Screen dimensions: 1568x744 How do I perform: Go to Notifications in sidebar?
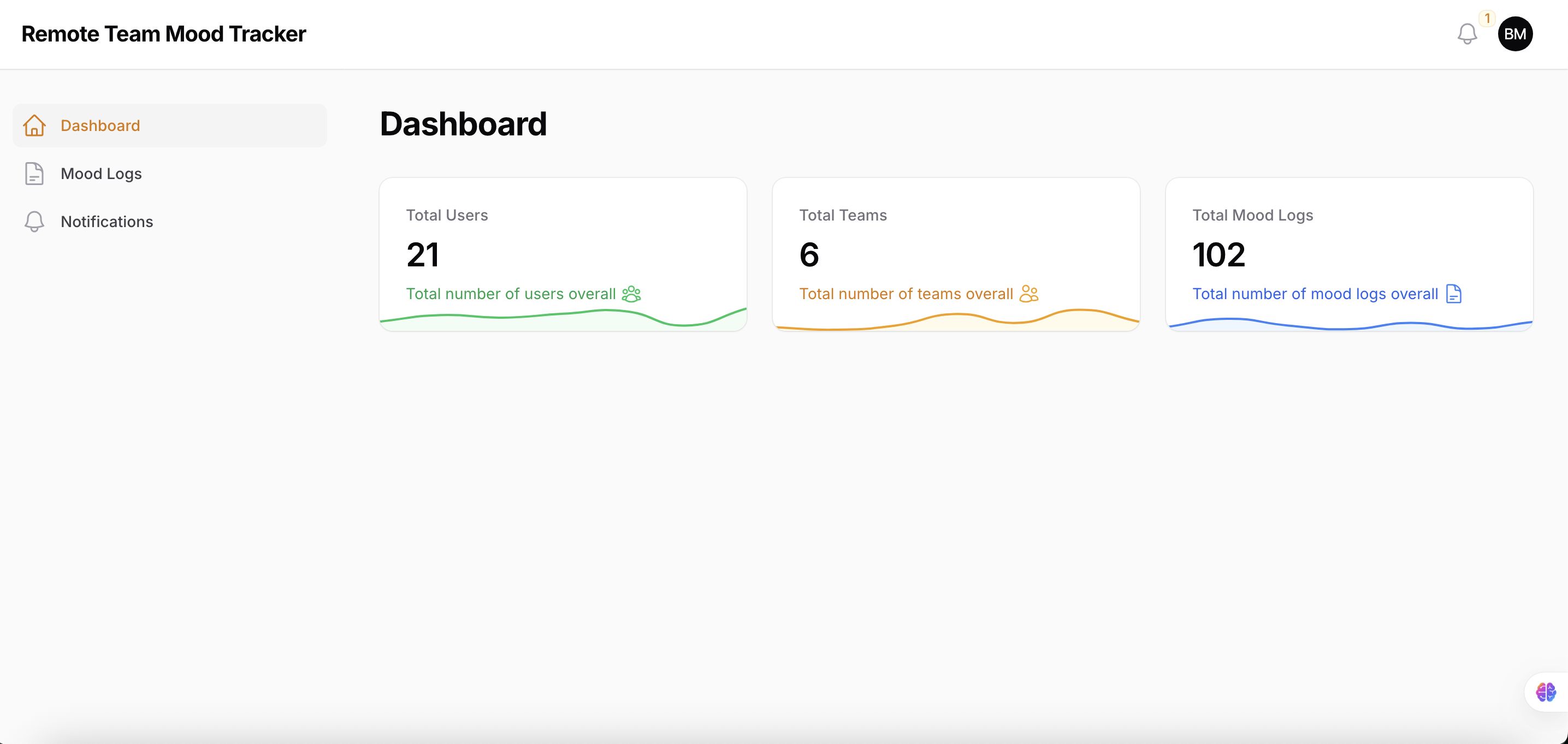click(106, 222)
